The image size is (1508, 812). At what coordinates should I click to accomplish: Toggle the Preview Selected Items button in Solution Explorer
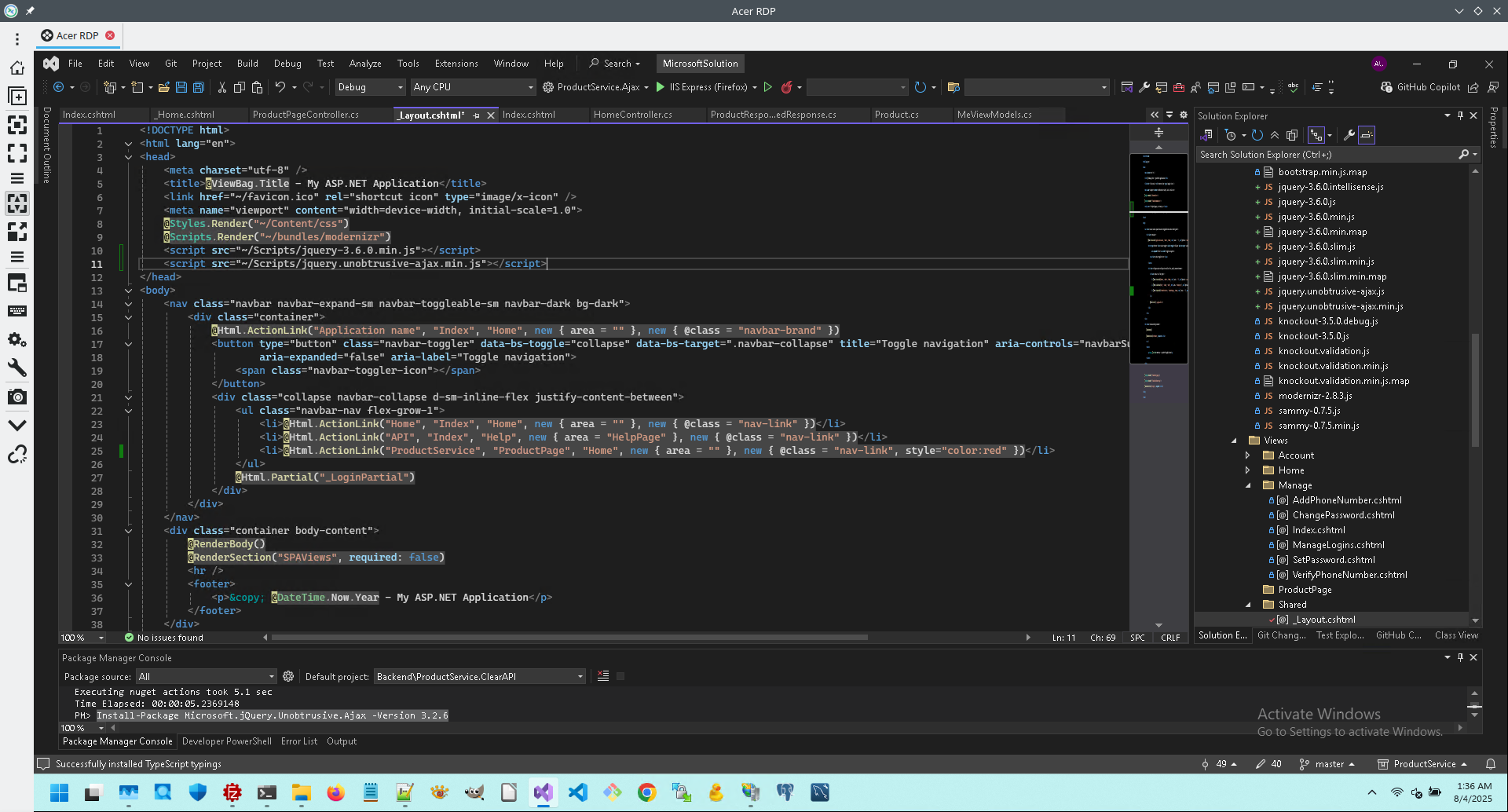(x=1367, y=135)
